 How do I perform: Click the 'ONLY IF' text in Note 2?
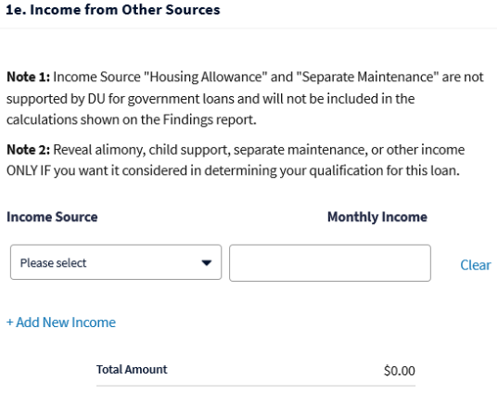click(x=28, y=171)
